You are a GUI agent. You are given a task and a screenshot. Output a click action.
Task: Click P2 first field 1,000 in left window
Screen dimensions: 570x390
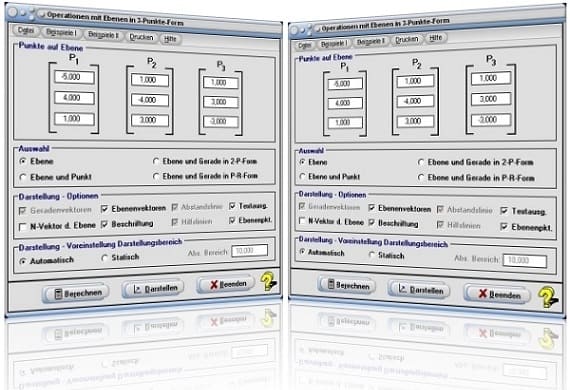pyautogui.click(x=150, y=80)
